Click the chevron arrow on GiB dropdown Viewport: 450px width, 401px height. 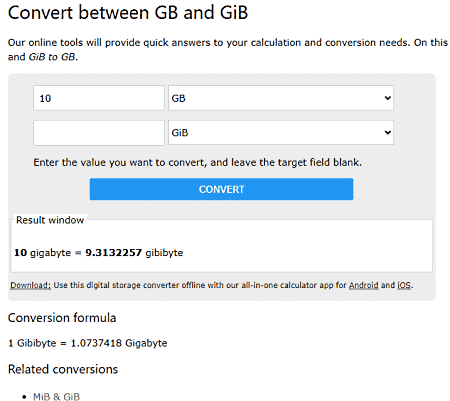(387, 133)
